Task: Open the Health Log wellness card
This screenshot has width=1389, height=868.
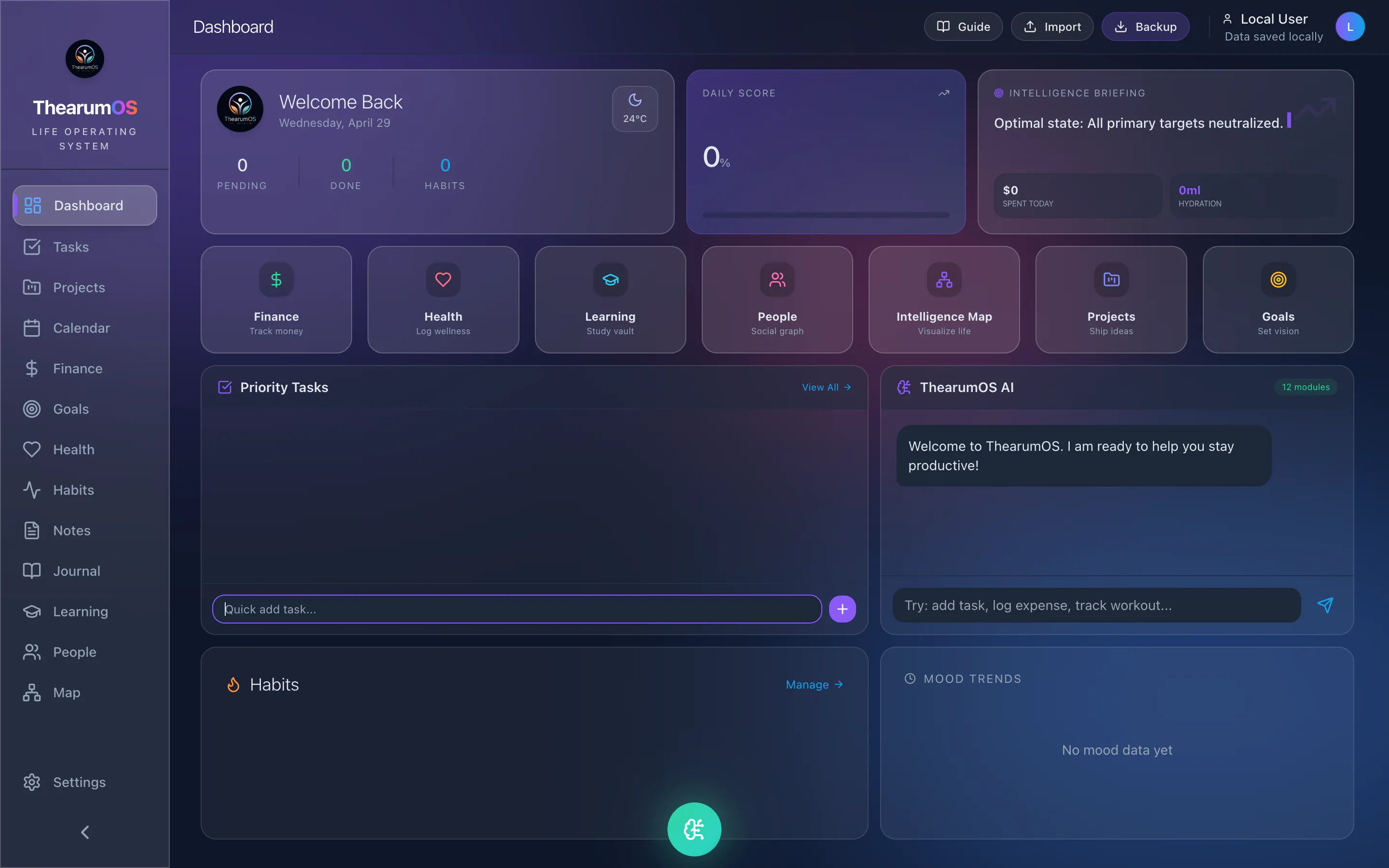Action: tap(443, 299)
